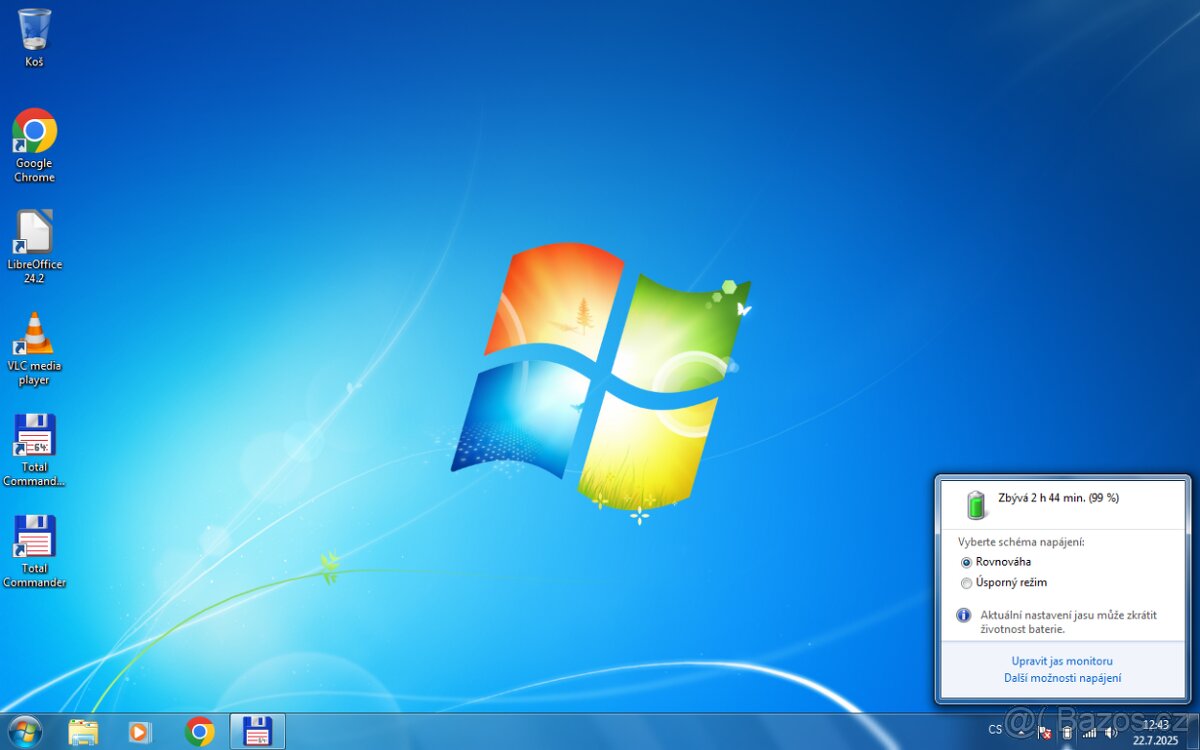Open Total Commander from the taskbar
1200x750 pixels.
tap(258, 732)
